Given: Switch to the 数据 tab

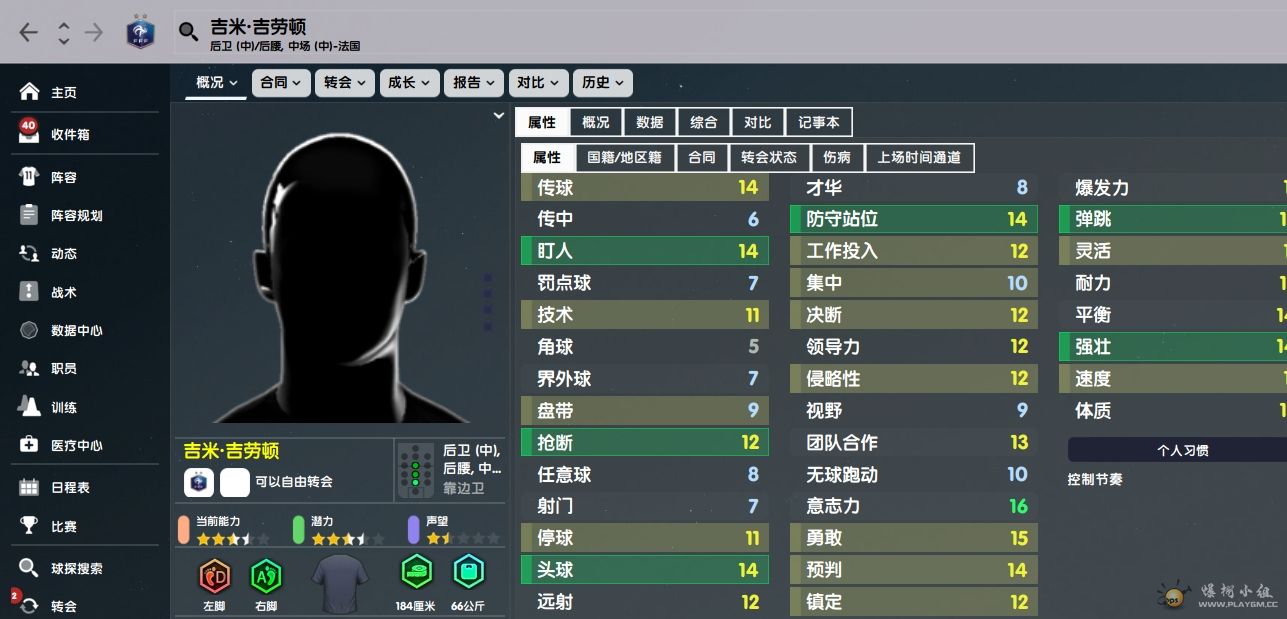Looking at the screenshot, I should [x=649, y=122].
